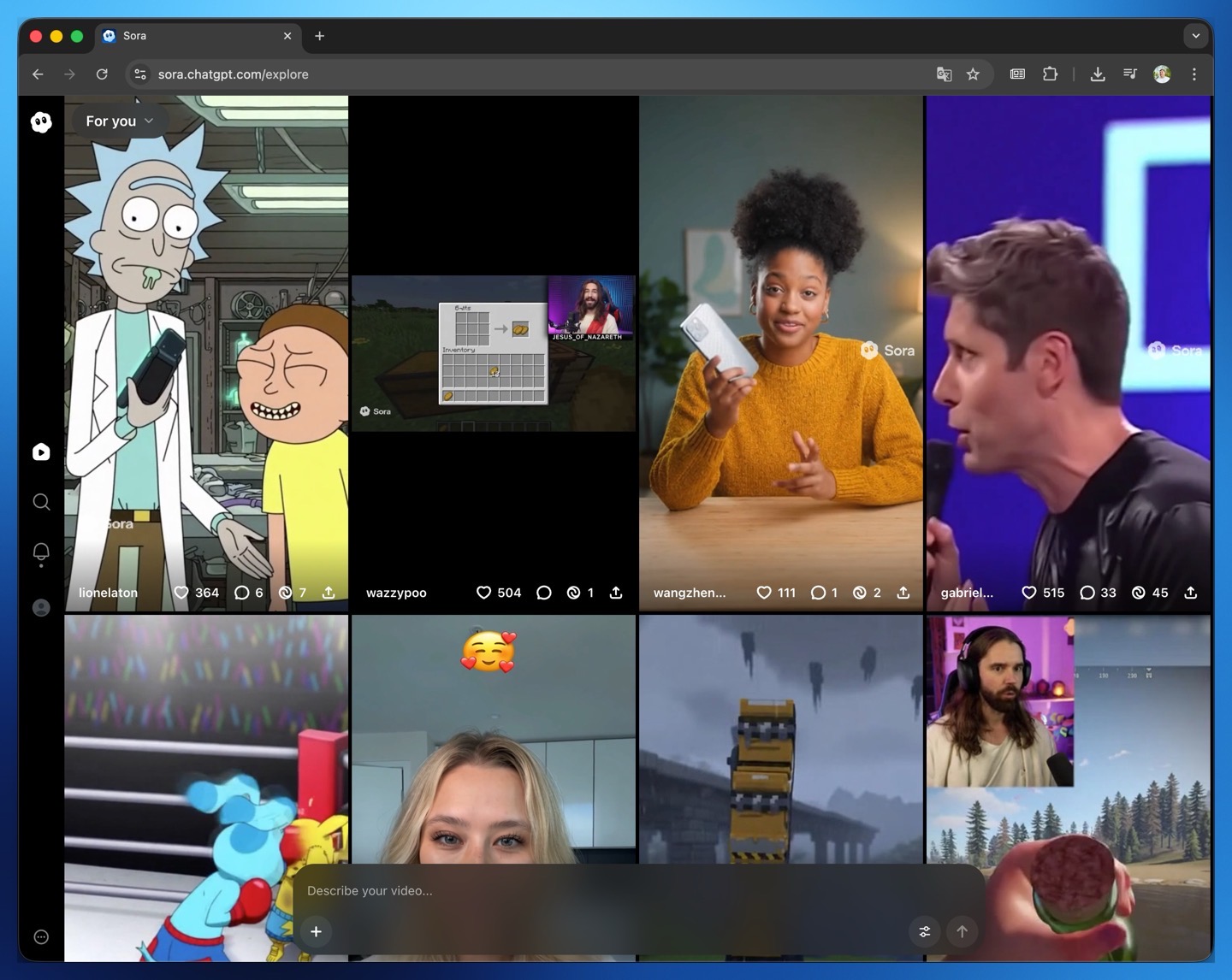Open comments on wangzhen's video
The image size is (1232, 980).
[x=819, y=593]
